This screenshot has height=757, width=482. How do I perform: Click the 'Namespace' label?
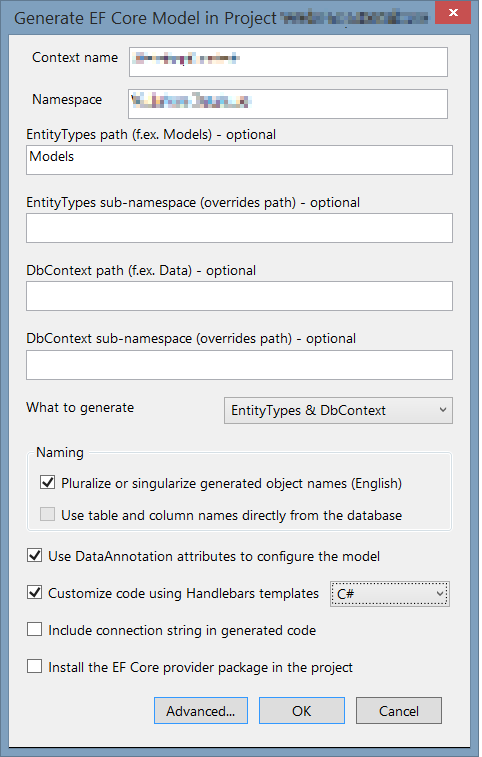tap(67, 99)
